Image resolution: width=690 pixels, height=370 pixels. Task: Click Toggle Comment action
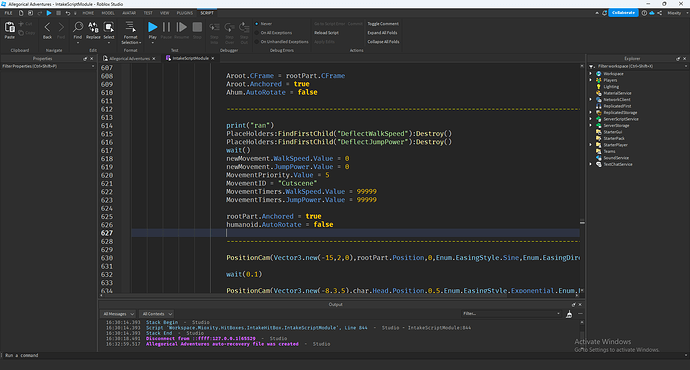(383, 24)
